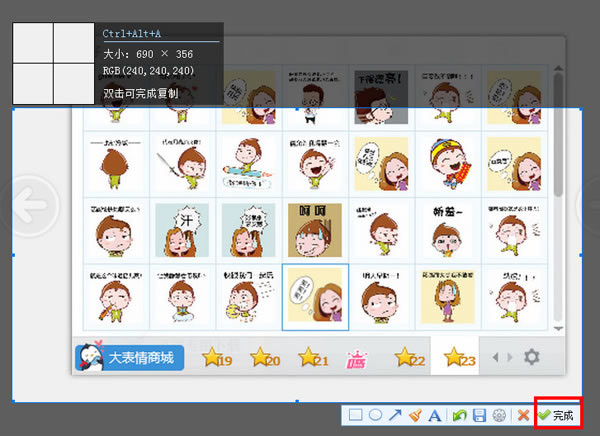Select the ellipse drawing tool
This screenshot has height=436, width=600.
pos(375,415)
